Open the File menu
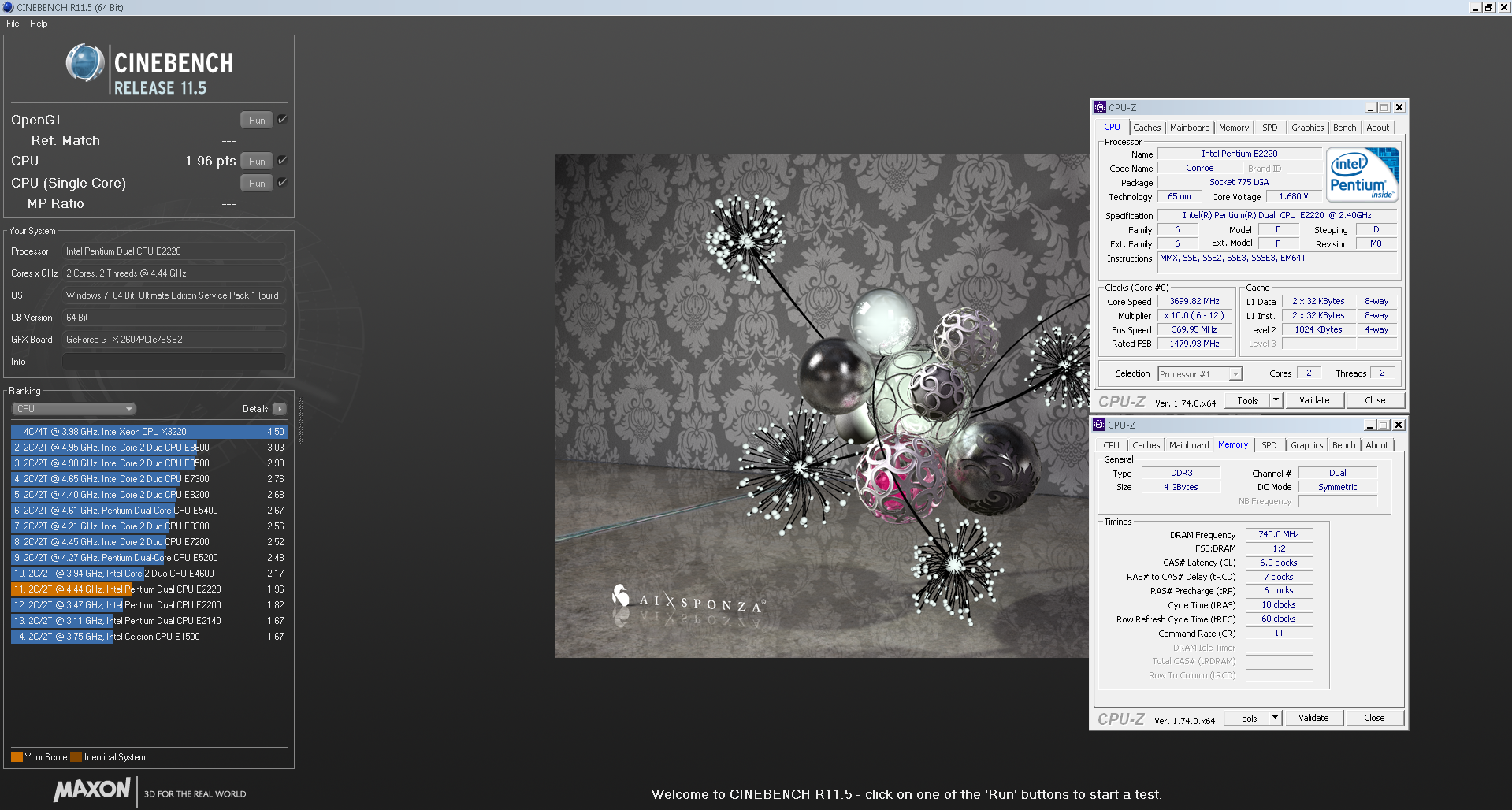This screenshot has height=810, width=1512. [13, 24]
